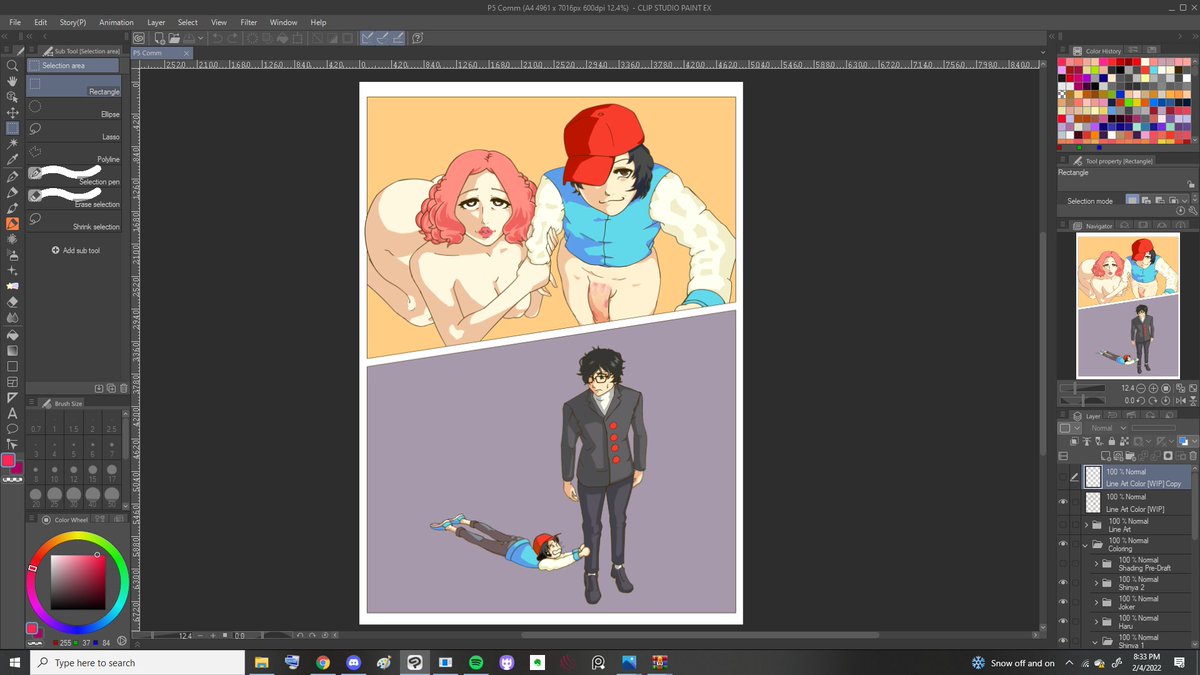Hide the Joker folder layer

coord(1063,602)
